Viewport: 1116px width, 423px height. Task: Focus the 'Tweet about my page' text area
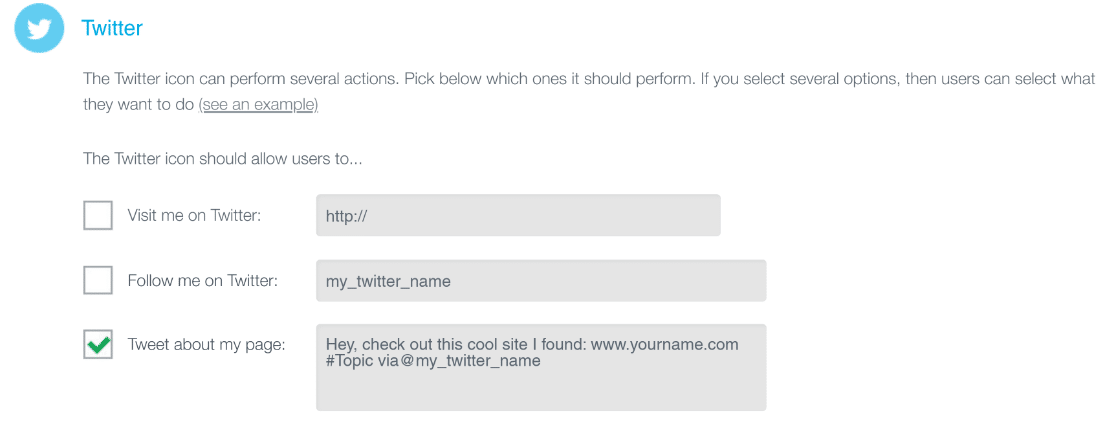coord(541,367)
